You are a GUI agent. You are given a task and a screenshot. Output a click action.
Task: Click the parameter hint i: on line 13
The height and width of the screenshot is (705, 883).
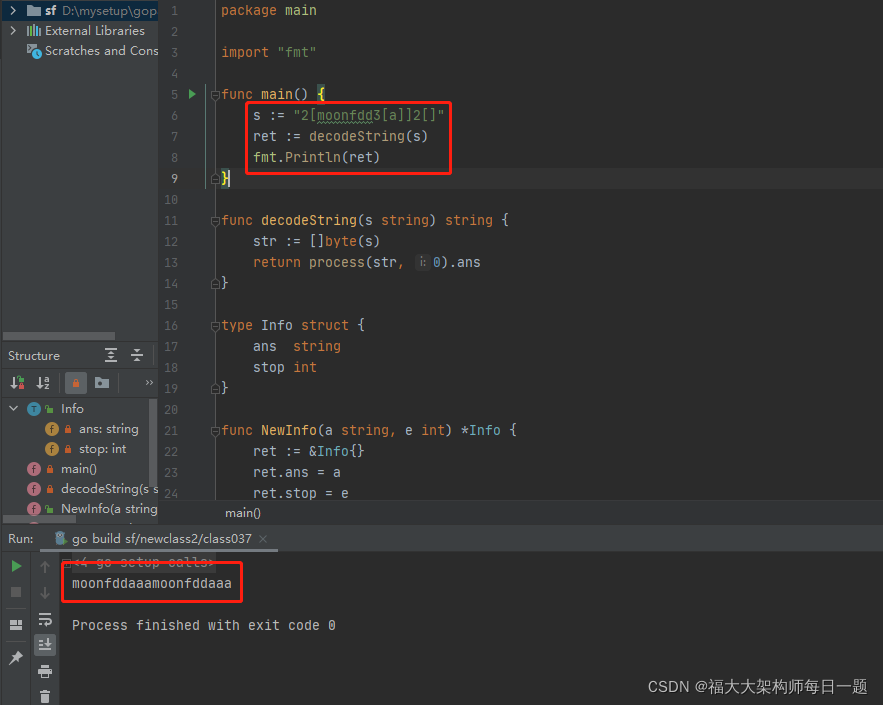[x=422, y=262]
